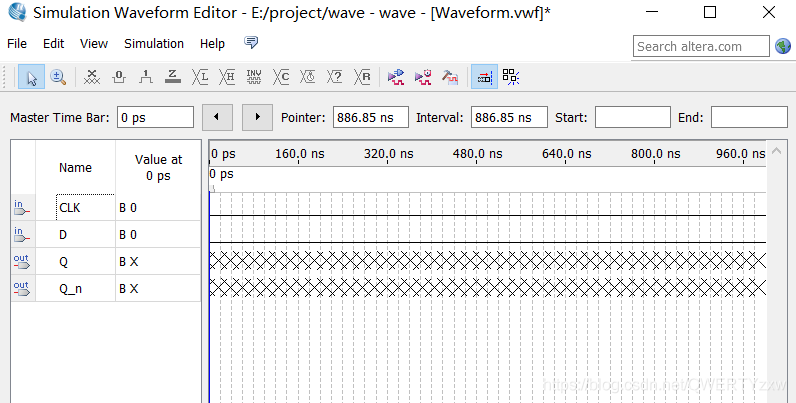Click the Interval value field
Screen dimensions: 796x403
(509, 117)
